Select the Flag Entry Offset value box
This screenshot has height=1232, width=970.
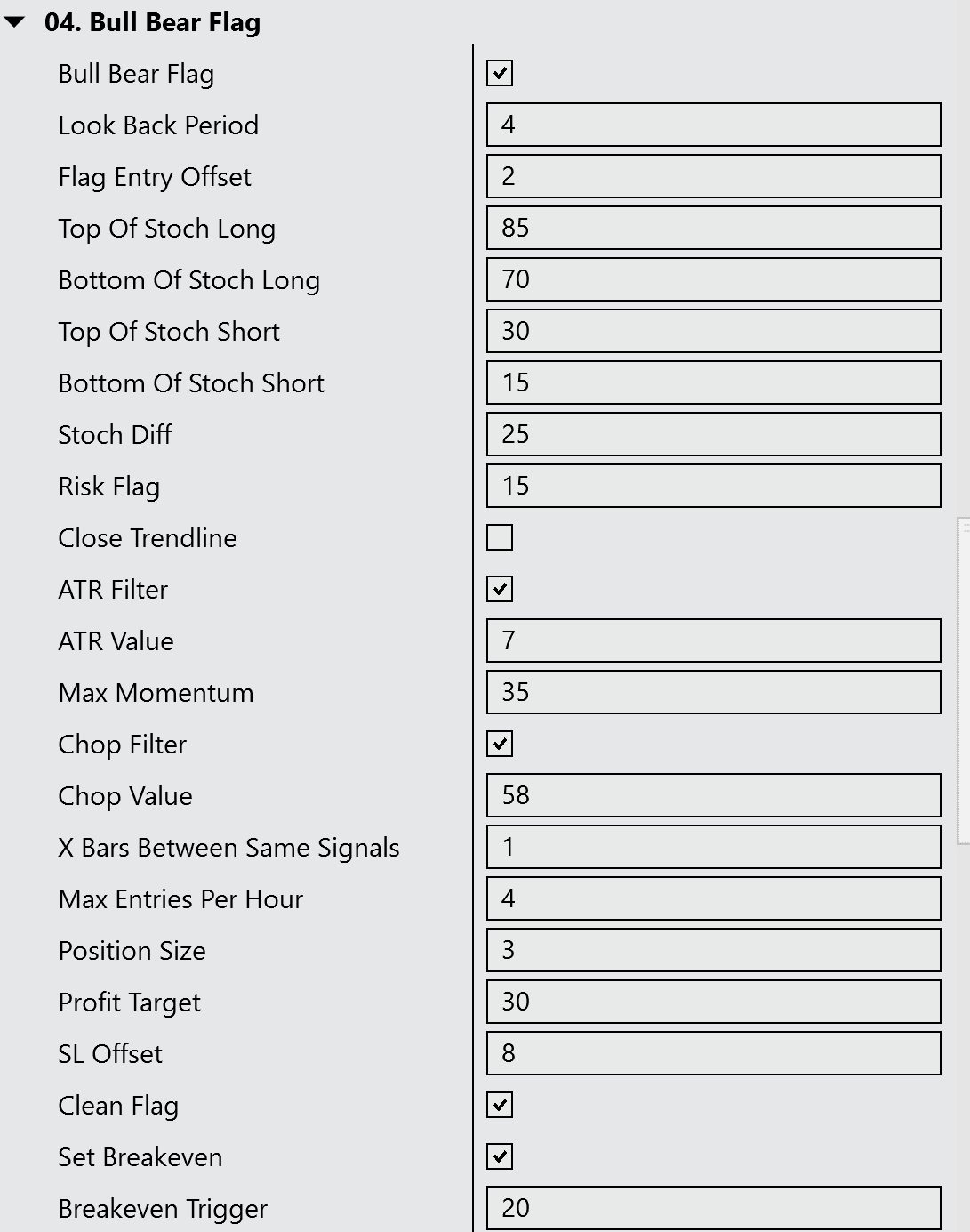[713, 176]
